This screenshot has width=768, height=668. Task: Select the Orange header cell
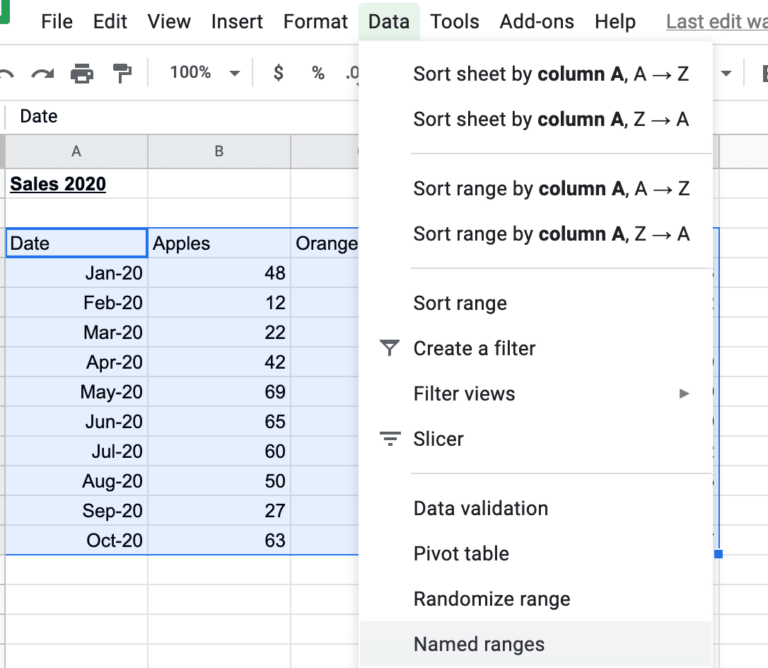[325, 243]
